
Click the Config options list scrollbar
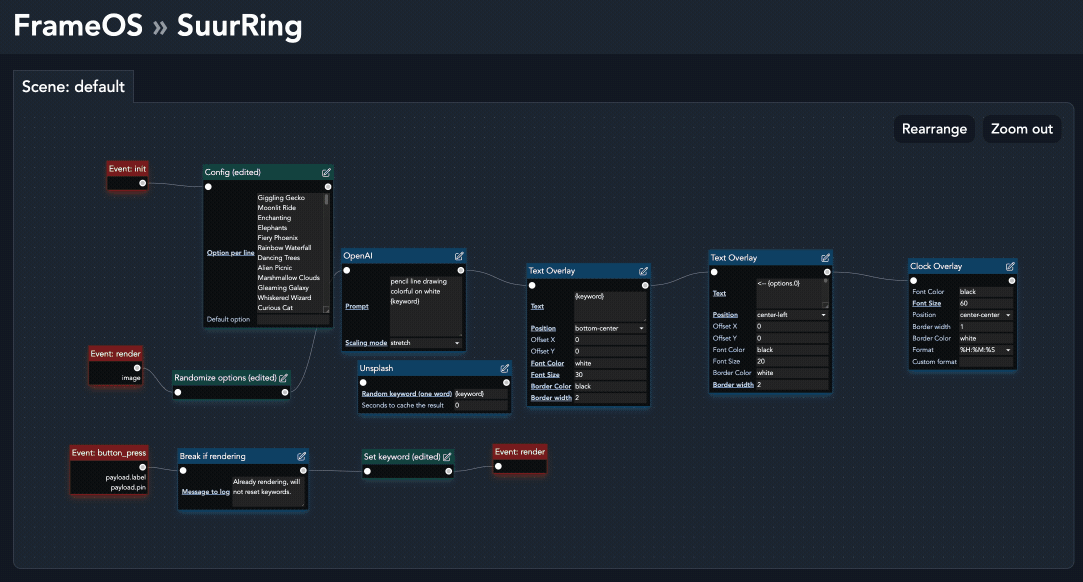pyautogui.click(x=326, y=200)
